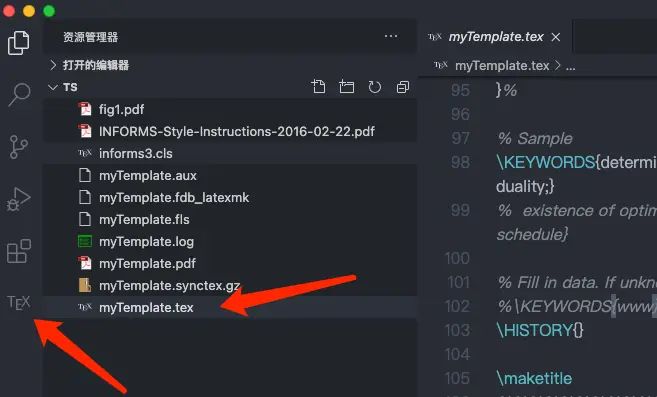Place cursor on \maketitle line

point(534,379)
